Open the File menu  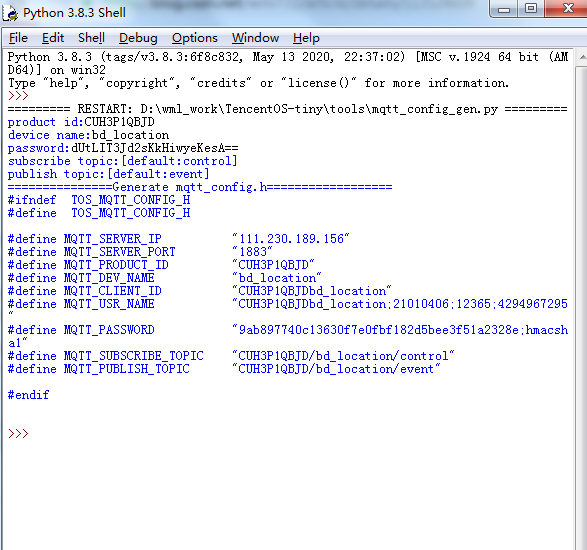[18, 38]
